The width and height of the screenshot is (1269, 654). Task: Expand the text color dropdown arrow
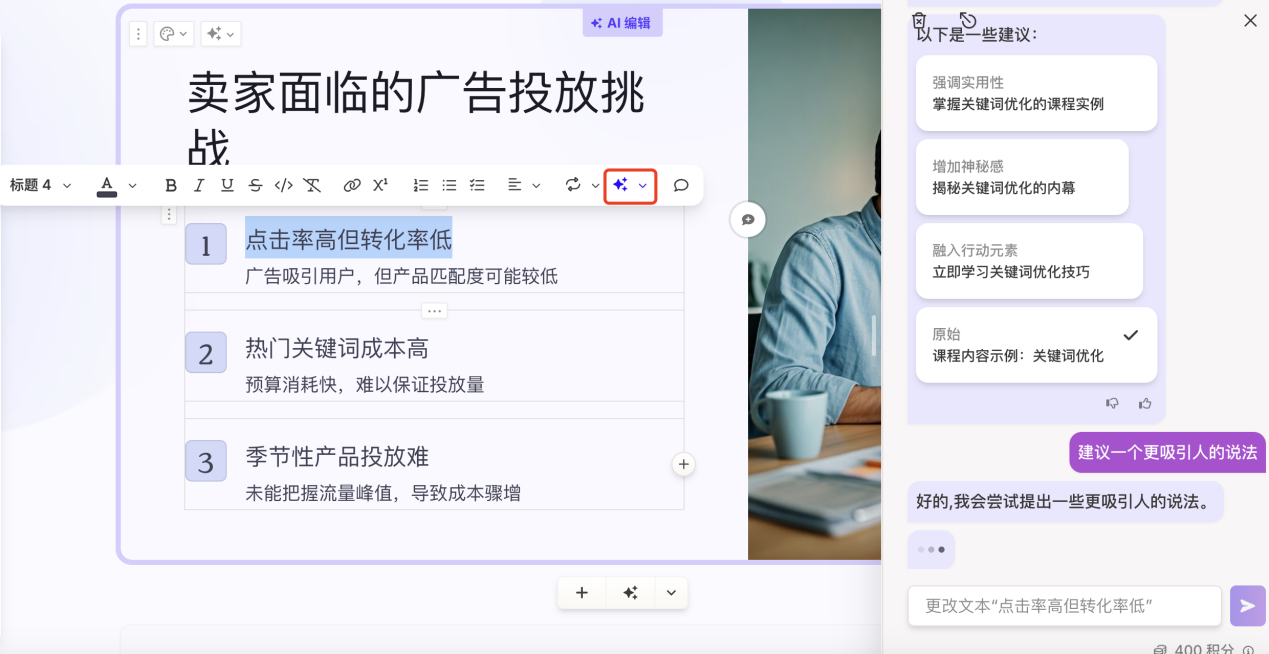pyautogui.click(x=132, y=185)
